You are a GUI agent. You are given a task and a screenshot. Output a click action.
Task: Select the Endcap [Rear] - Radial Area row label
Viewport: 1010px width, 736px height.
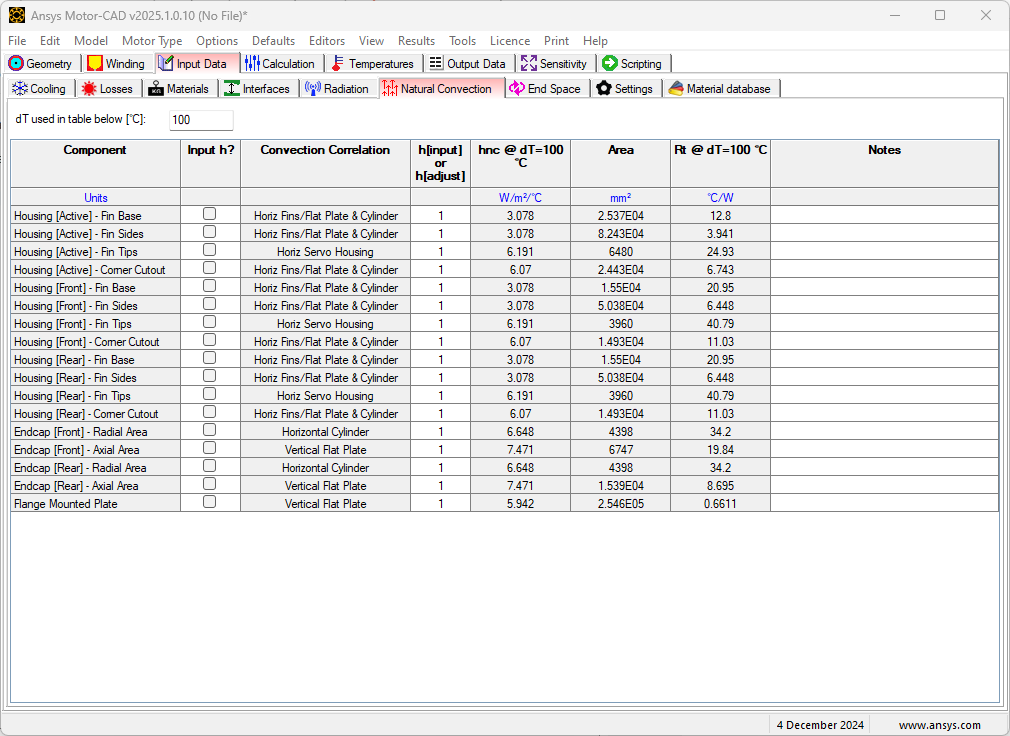pos(80,468)
